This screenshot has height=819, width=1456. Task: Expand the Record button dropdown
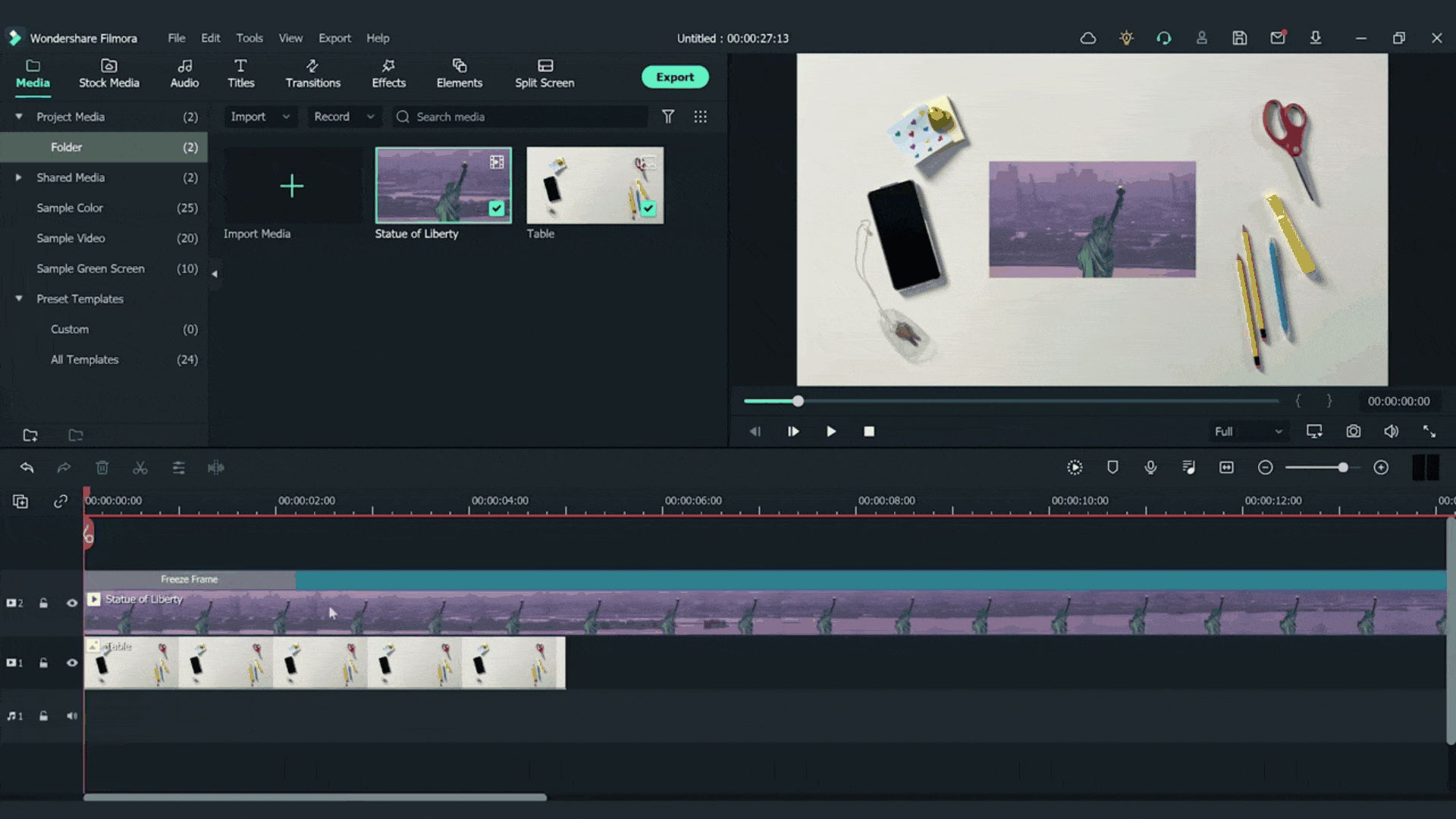369,117
